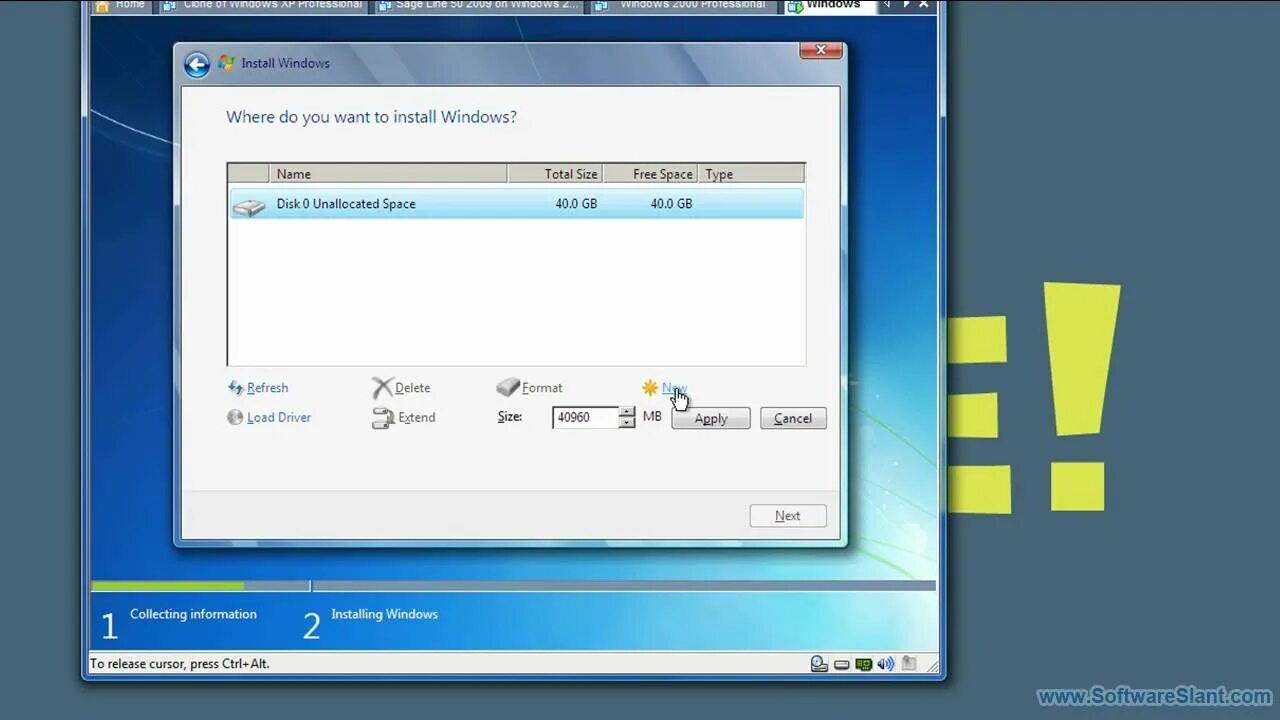Click the 40.0 GB Free Space cell
Screen dimensions: 1280x720
coord(671,204)
